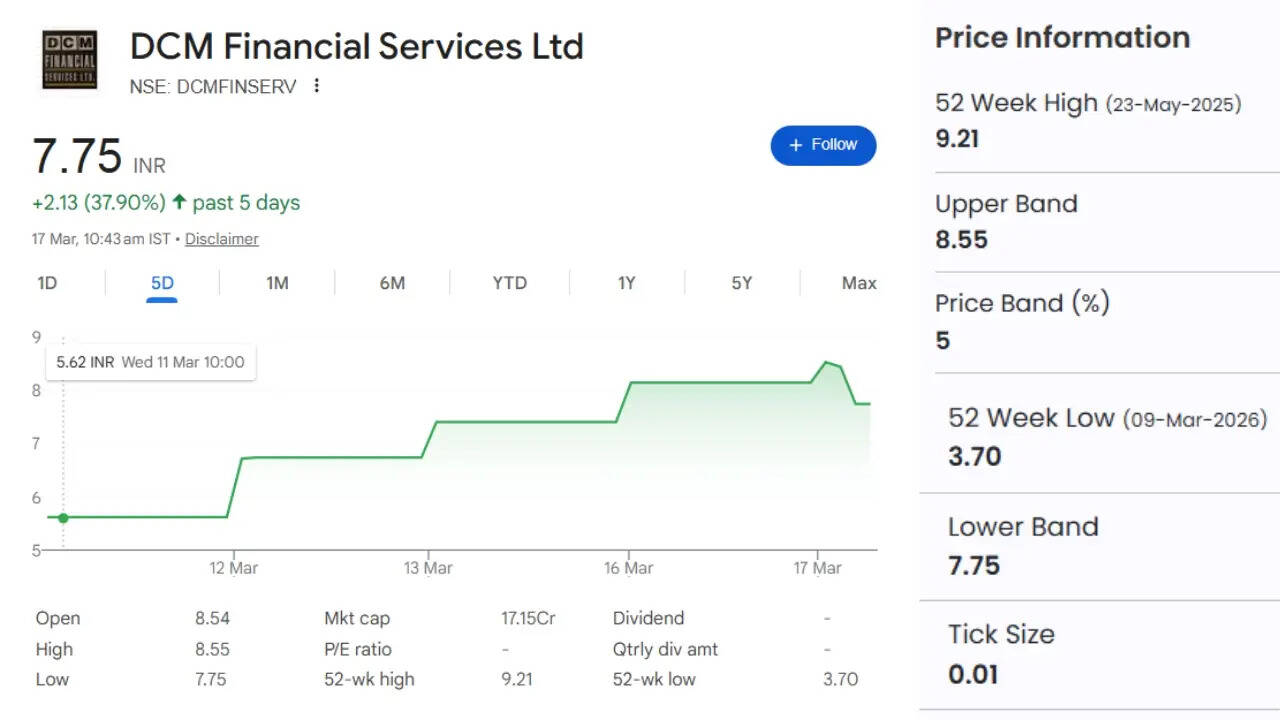Select the 5D chart range tab
Viewport: 1280px width, 720px height.
(x=162, y=283)
